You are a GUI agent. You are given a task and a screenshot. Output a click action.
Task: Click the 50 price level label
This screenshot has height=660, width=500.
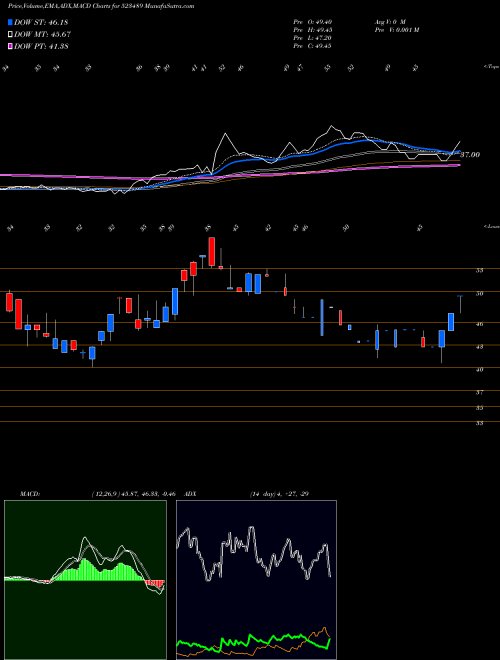(479, 293)
